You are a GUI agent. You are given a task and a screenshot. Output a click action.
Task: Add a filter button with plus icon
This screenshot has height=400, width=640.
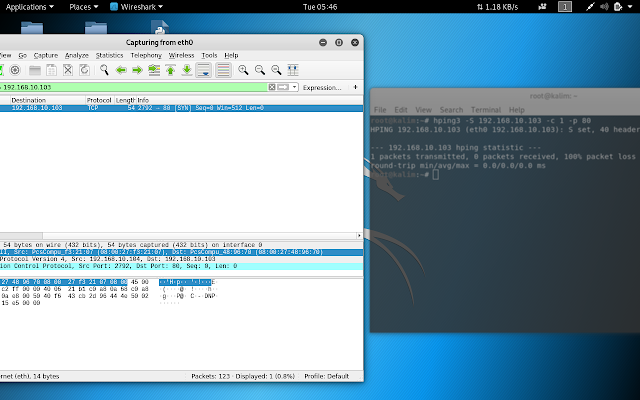click(355, 87)
